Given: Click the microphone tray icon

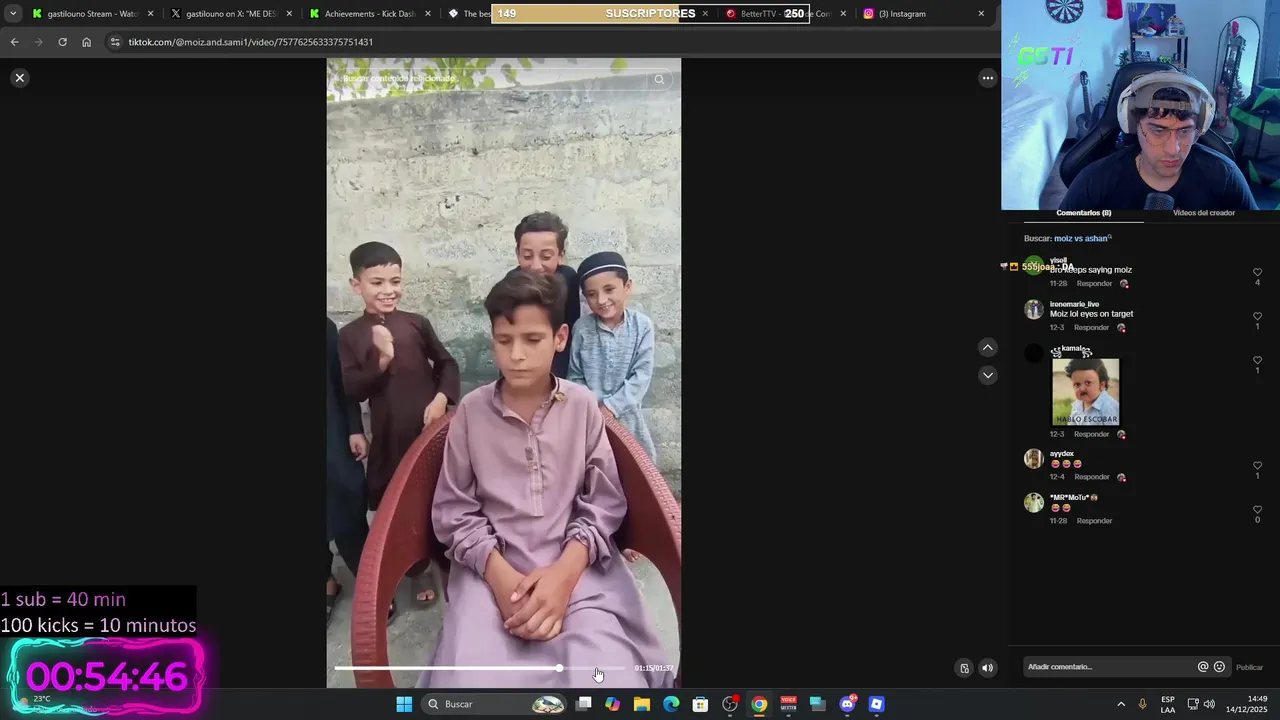Looking at the screenshot, I should tap(1142, 704).
